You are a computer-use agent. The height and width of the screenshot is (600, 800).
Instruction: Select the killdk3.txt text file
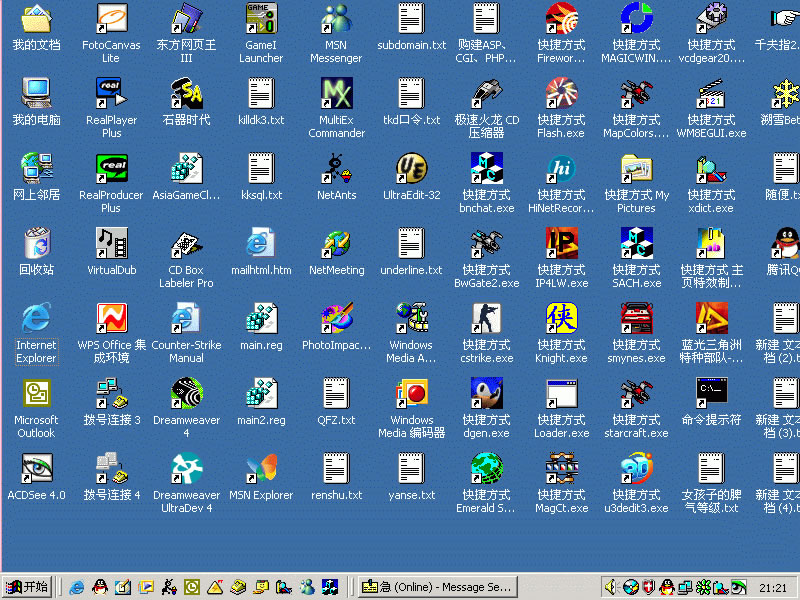coord(261,93)
